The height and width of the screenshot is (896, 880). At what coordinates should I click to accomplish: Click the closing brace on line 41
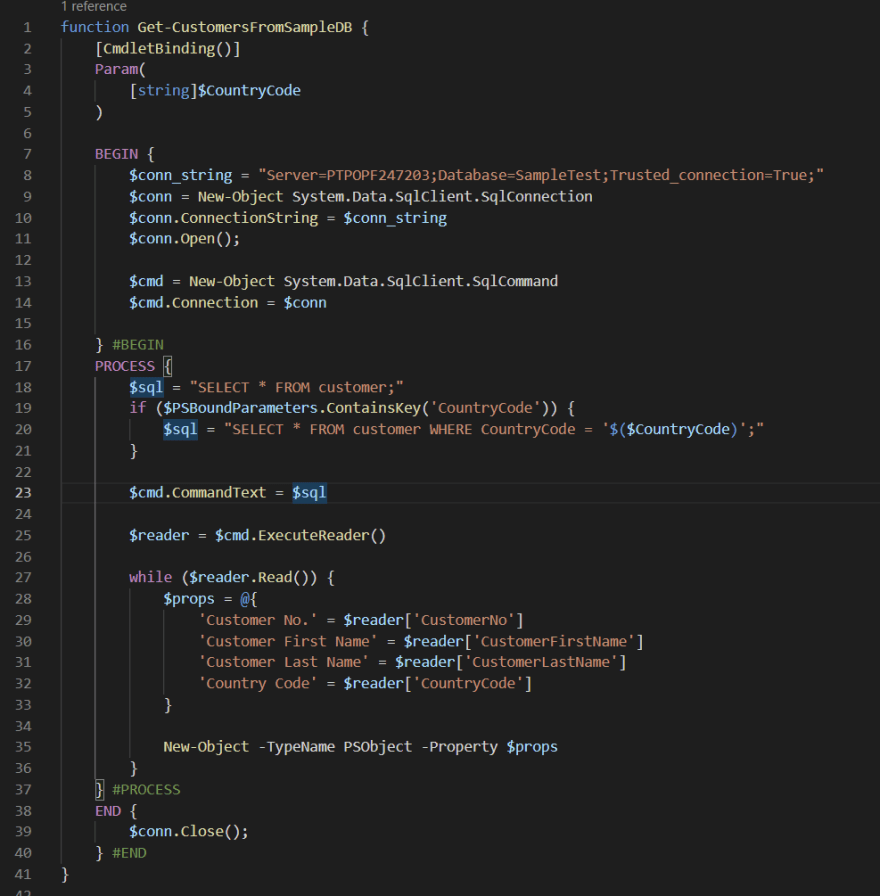point(65,874)
